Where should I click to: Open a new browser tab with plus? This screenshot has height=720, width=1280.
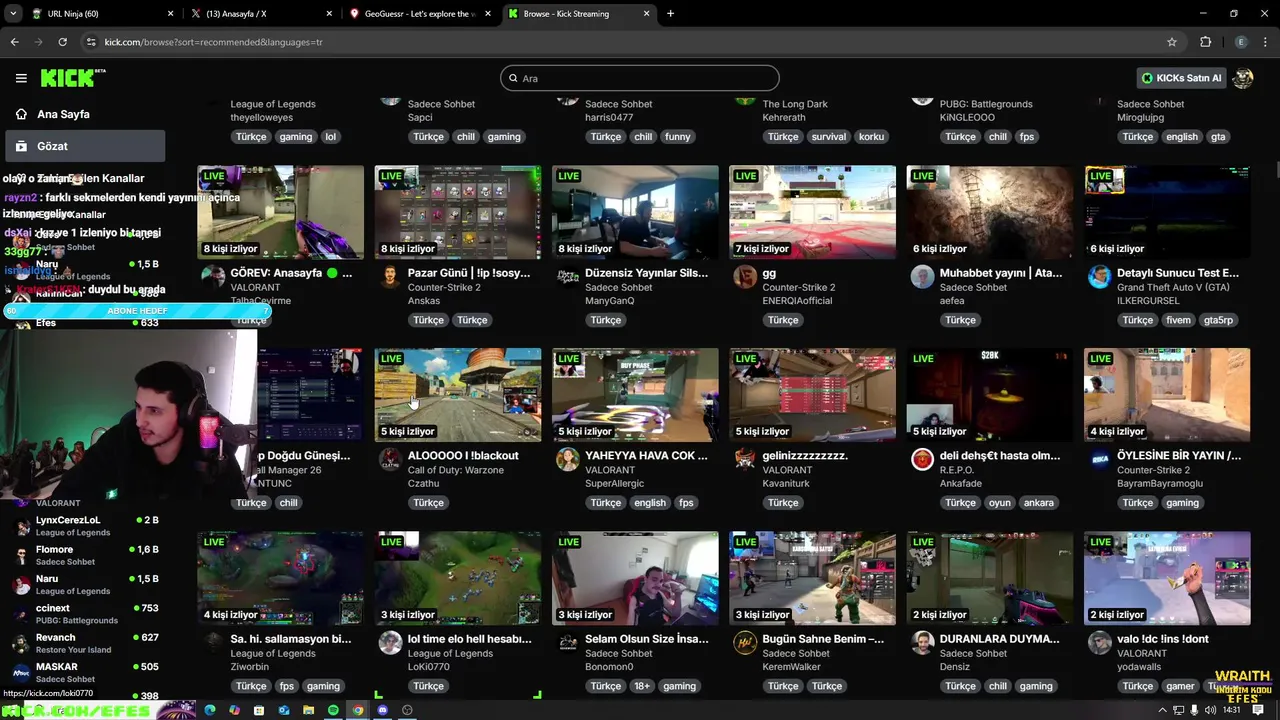[x=670, y=14]
